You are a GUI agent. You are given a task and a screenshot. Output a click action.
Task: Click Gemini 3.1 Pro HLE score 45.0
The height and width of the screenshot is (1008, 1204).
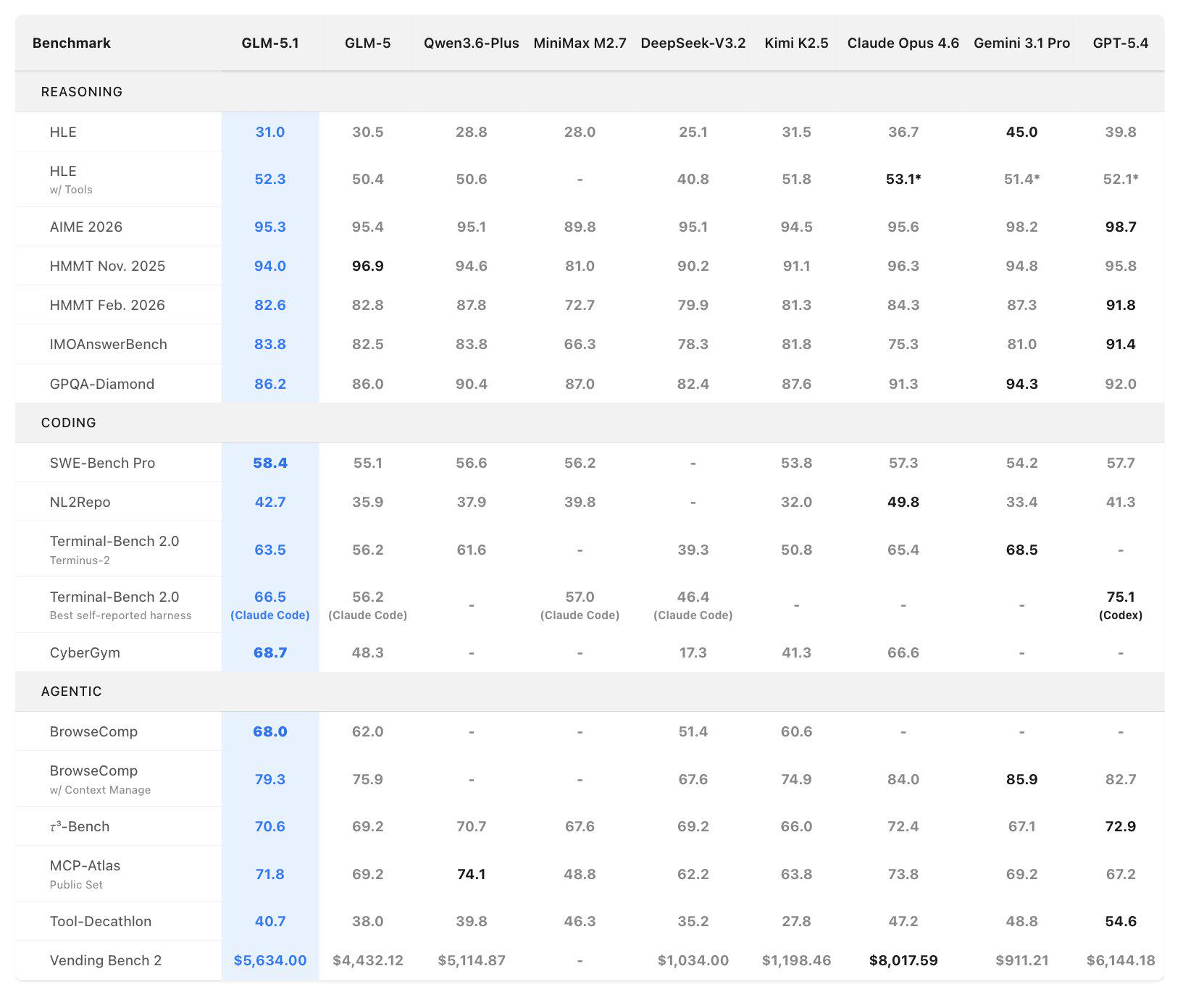1021,132
